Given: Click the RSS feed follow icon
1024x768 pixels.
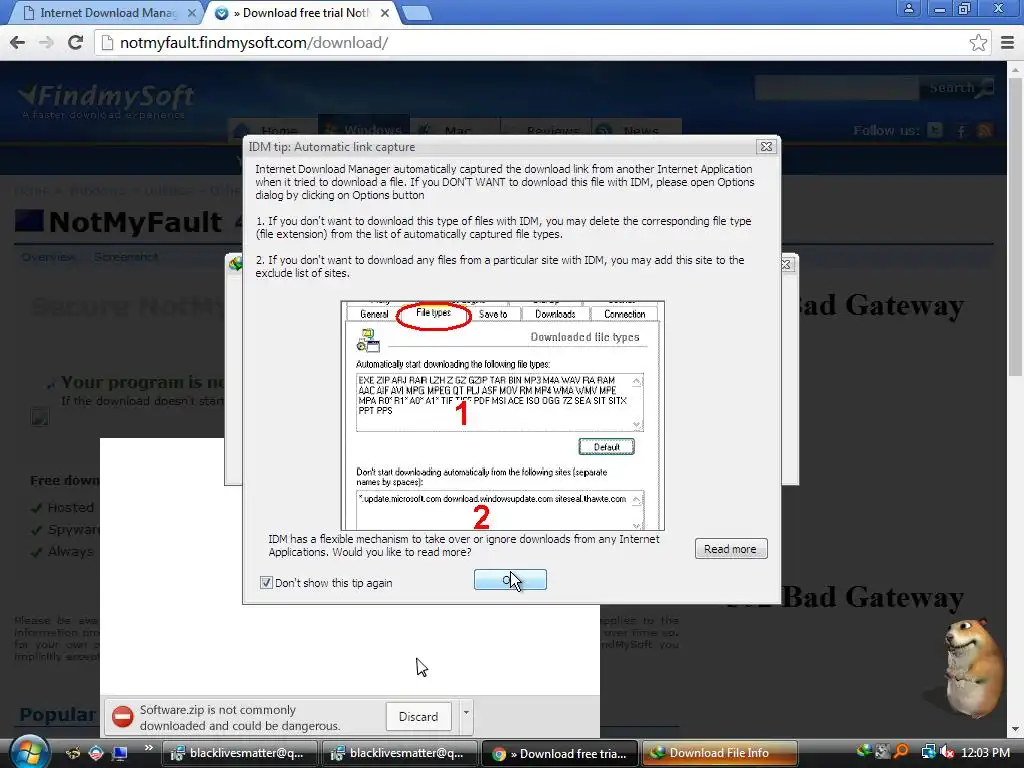Looking at the screenshot, I should pyautogui.click(x=985, y=131).
